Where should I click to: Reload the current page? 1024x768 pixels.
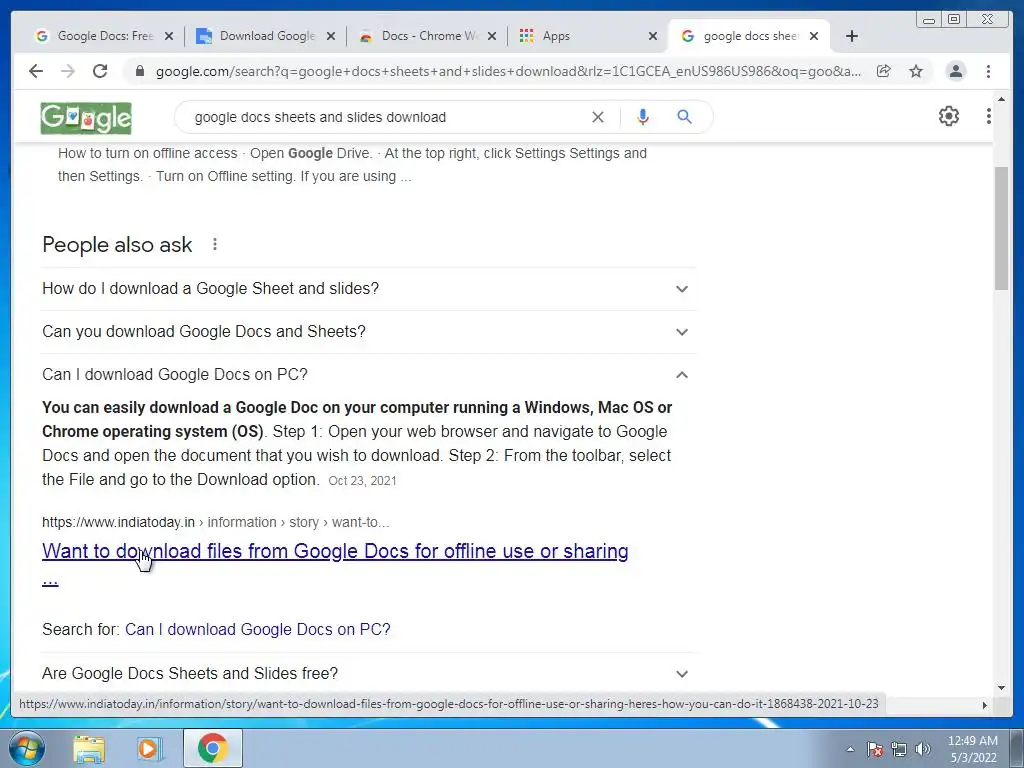pyautogui.click(x=100, y=71)
